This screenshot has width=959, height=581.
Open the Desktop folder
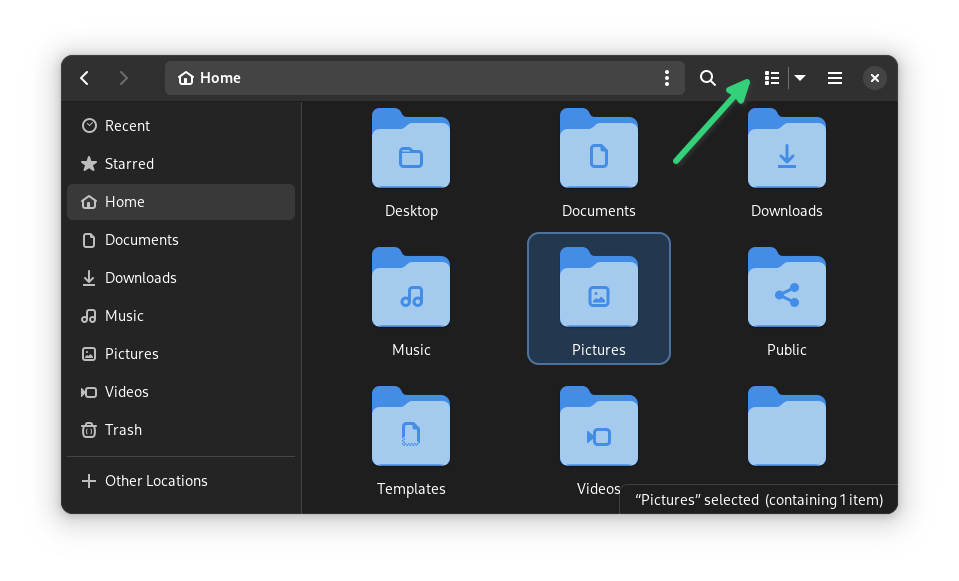(411, 149)
